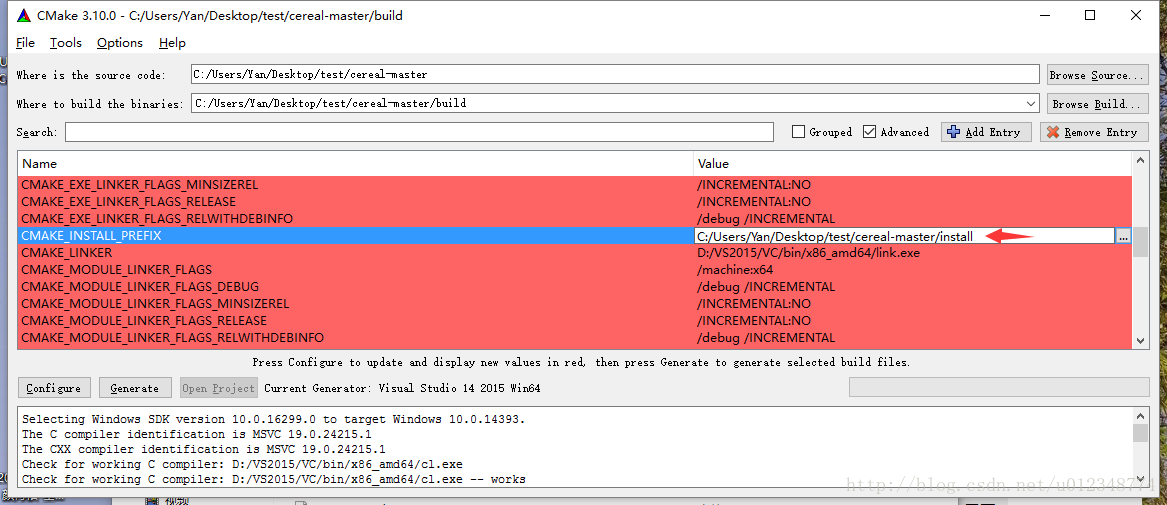This screenshot has width=1167, height=505.
Task: Click the 'Selecting Windows SDK version' log line
Action: [273, 419]
